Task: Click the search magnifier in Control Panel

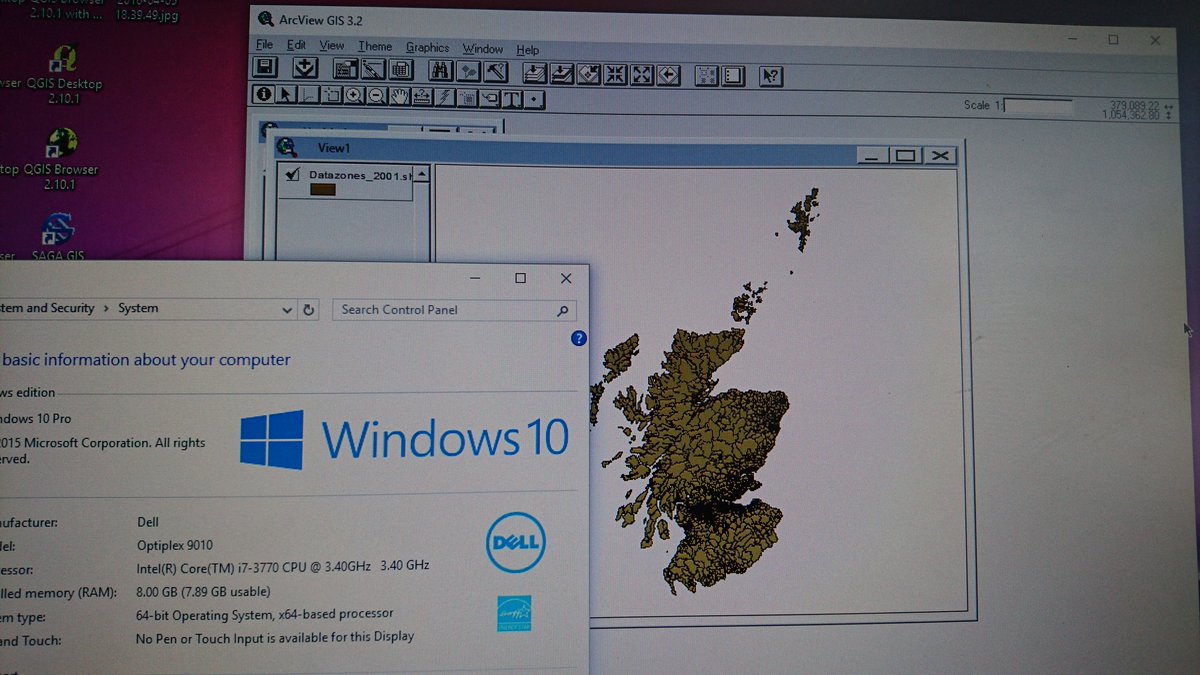Action: tap(564, 311)
